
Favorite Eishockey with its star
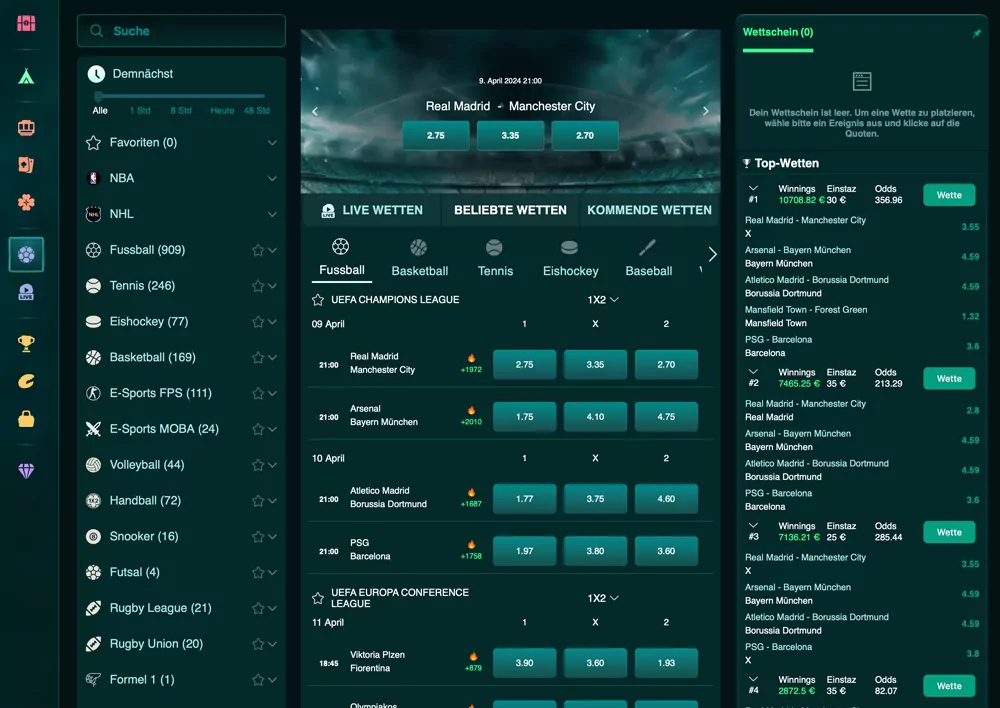pos(258,321)
